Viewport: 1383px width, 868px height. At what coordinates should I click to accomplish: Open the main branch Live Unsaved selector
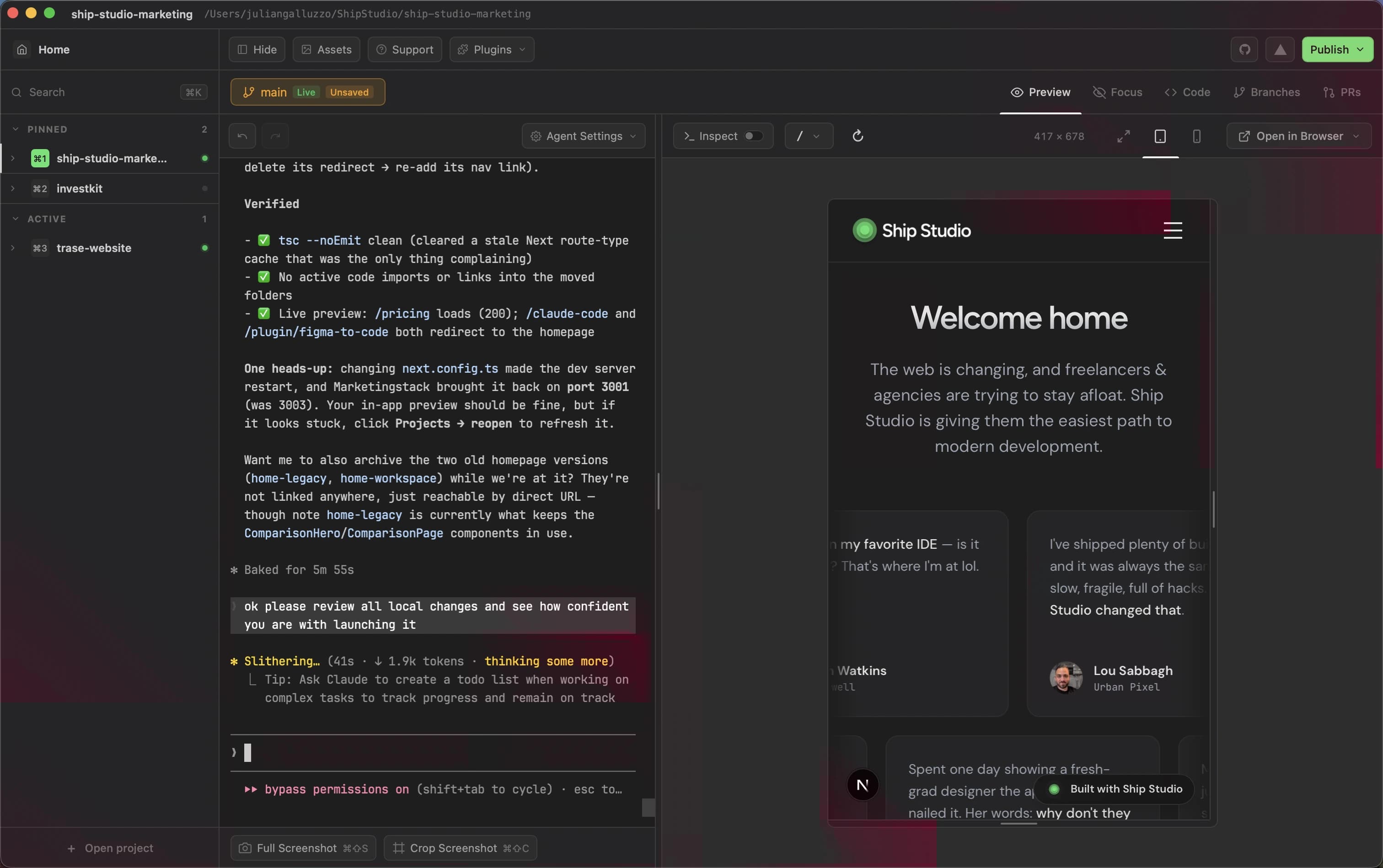(x=308, y=92)
